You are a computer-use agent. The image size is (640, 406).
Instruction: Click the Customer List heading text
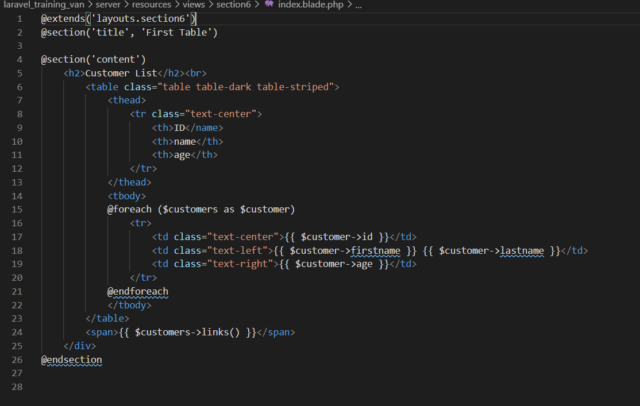(121, 73)
